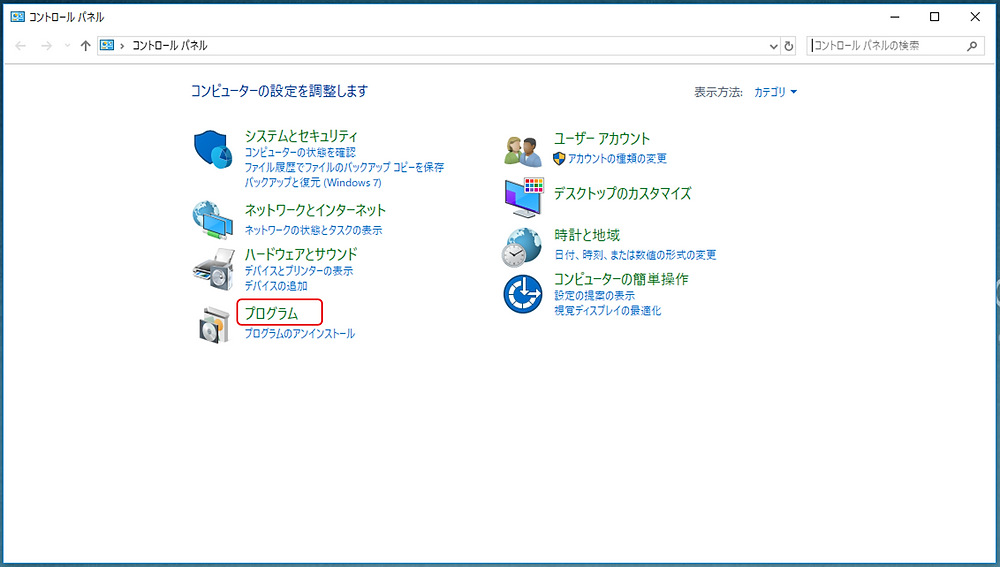
Task: Click the コントロール パネル breadcrumb in address bar
Action: [170, 45]
